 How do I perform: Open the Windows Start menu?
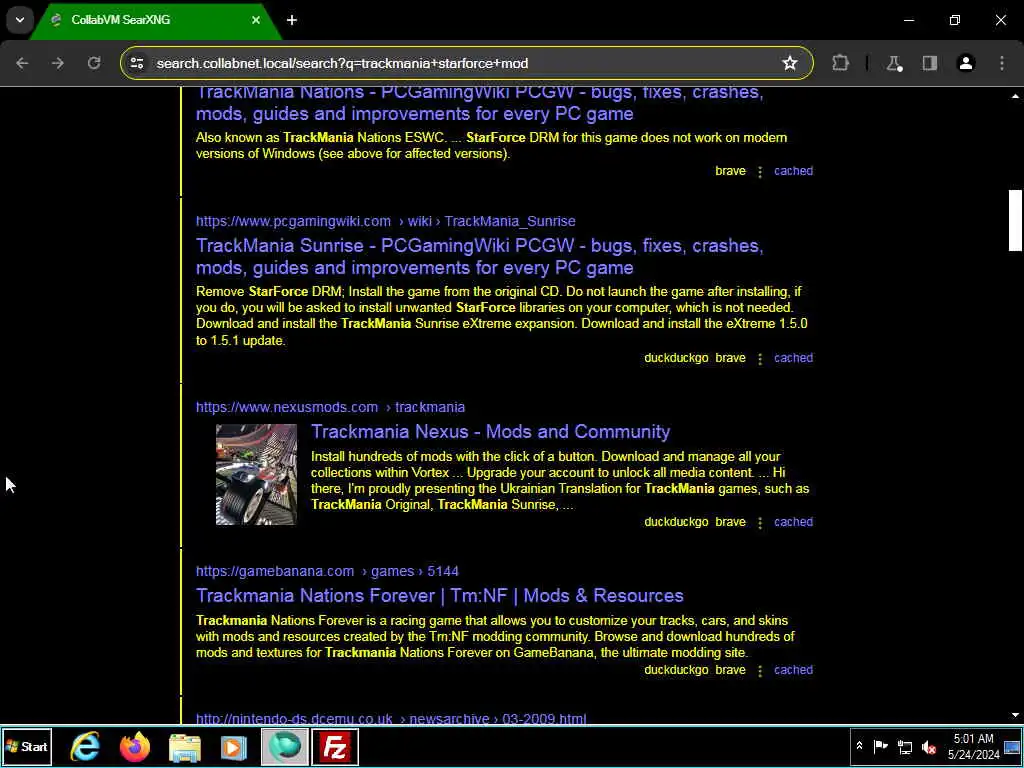pos(27,746)
